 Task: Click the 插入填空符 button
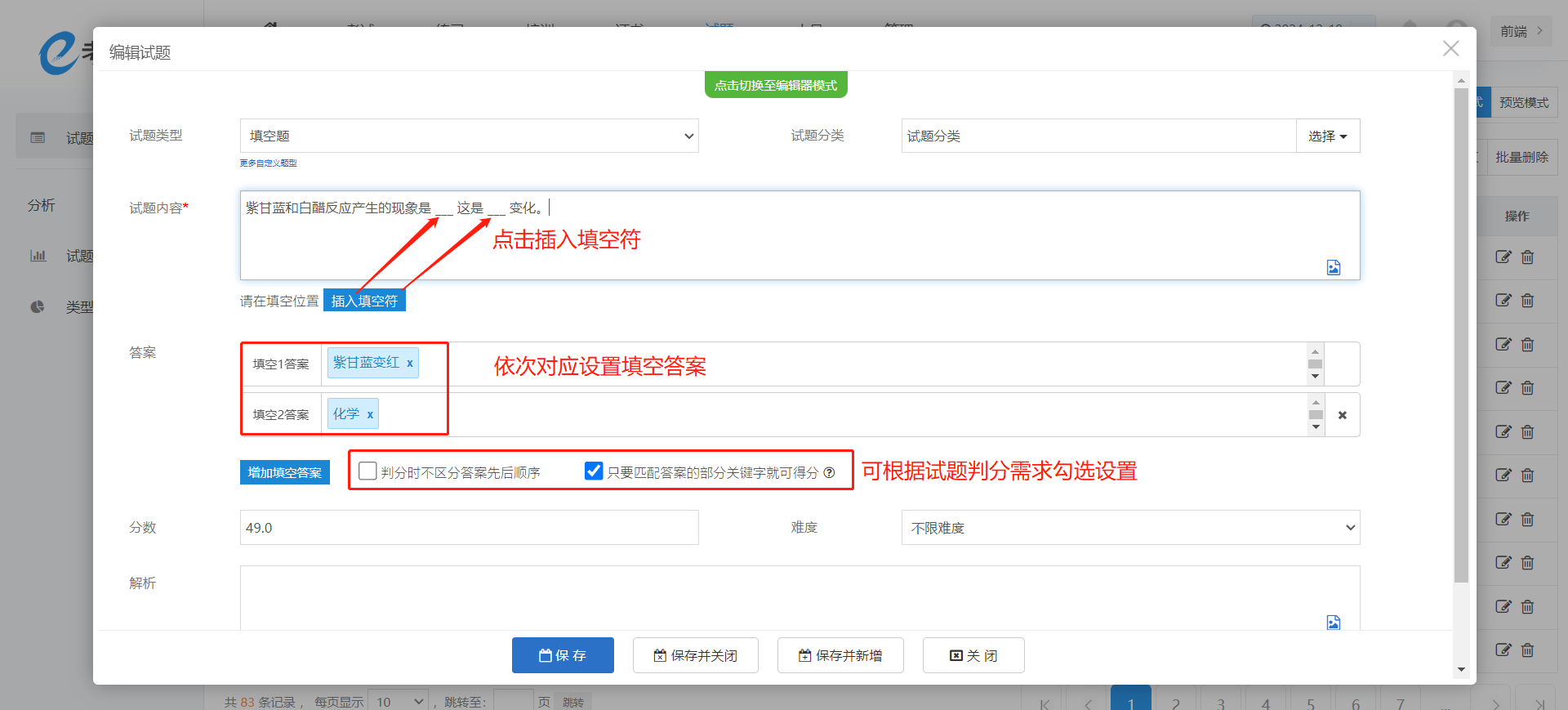click(x=364, y=301)
